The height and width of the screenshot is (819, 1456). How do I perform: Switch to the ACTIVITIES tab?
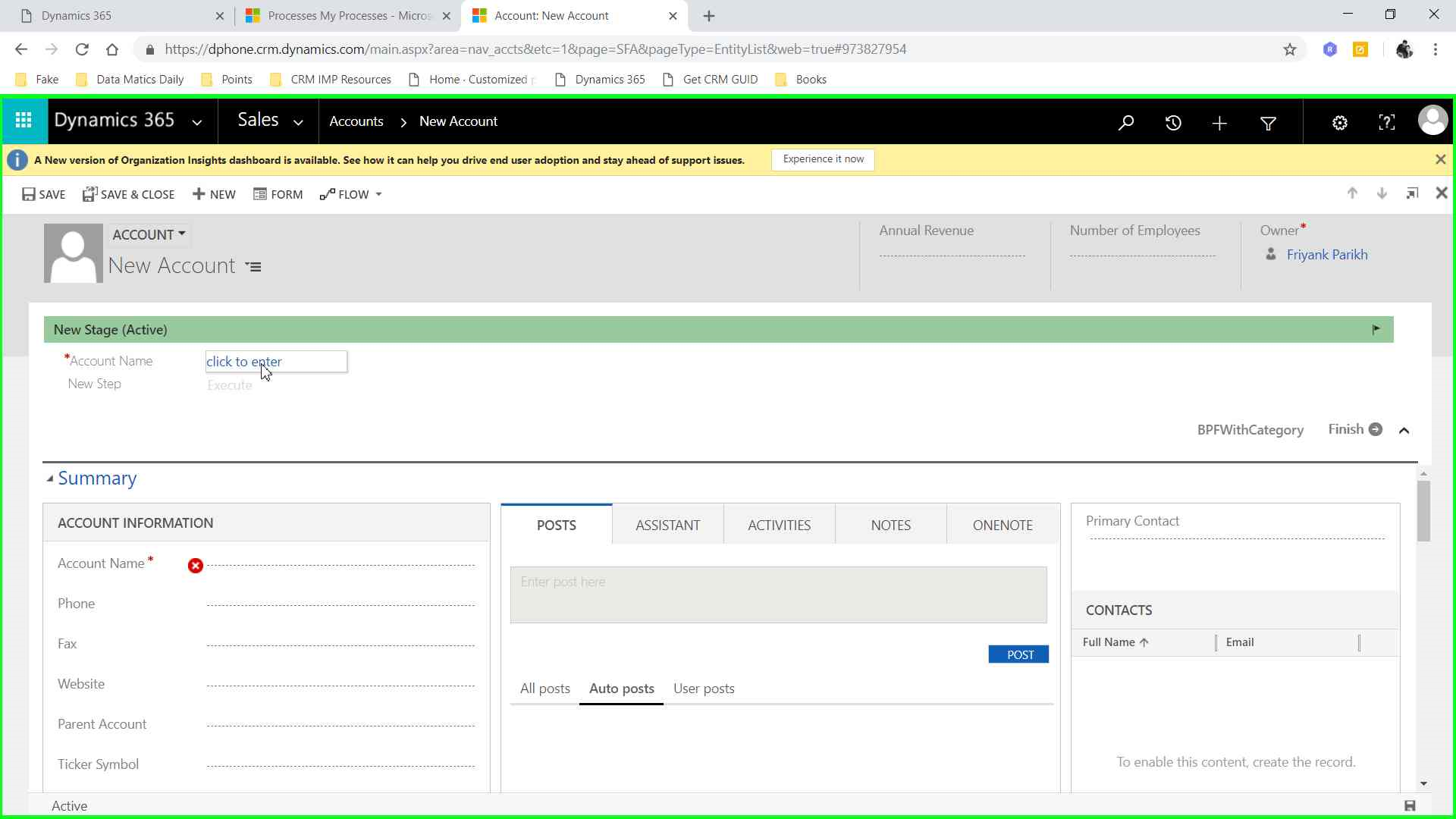coord(779,525)
